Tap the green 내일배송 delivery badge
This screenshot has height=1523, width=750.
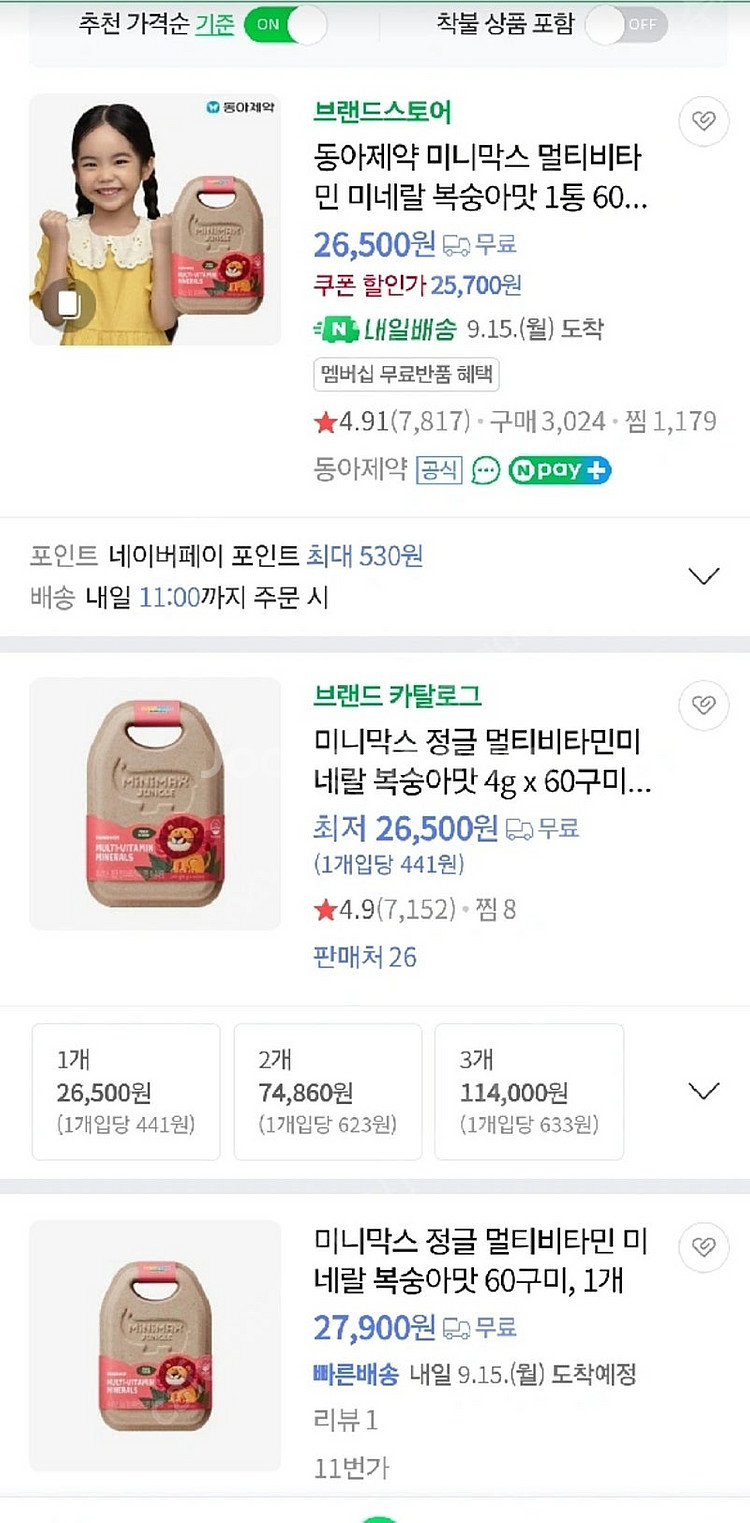click(386, 329)
